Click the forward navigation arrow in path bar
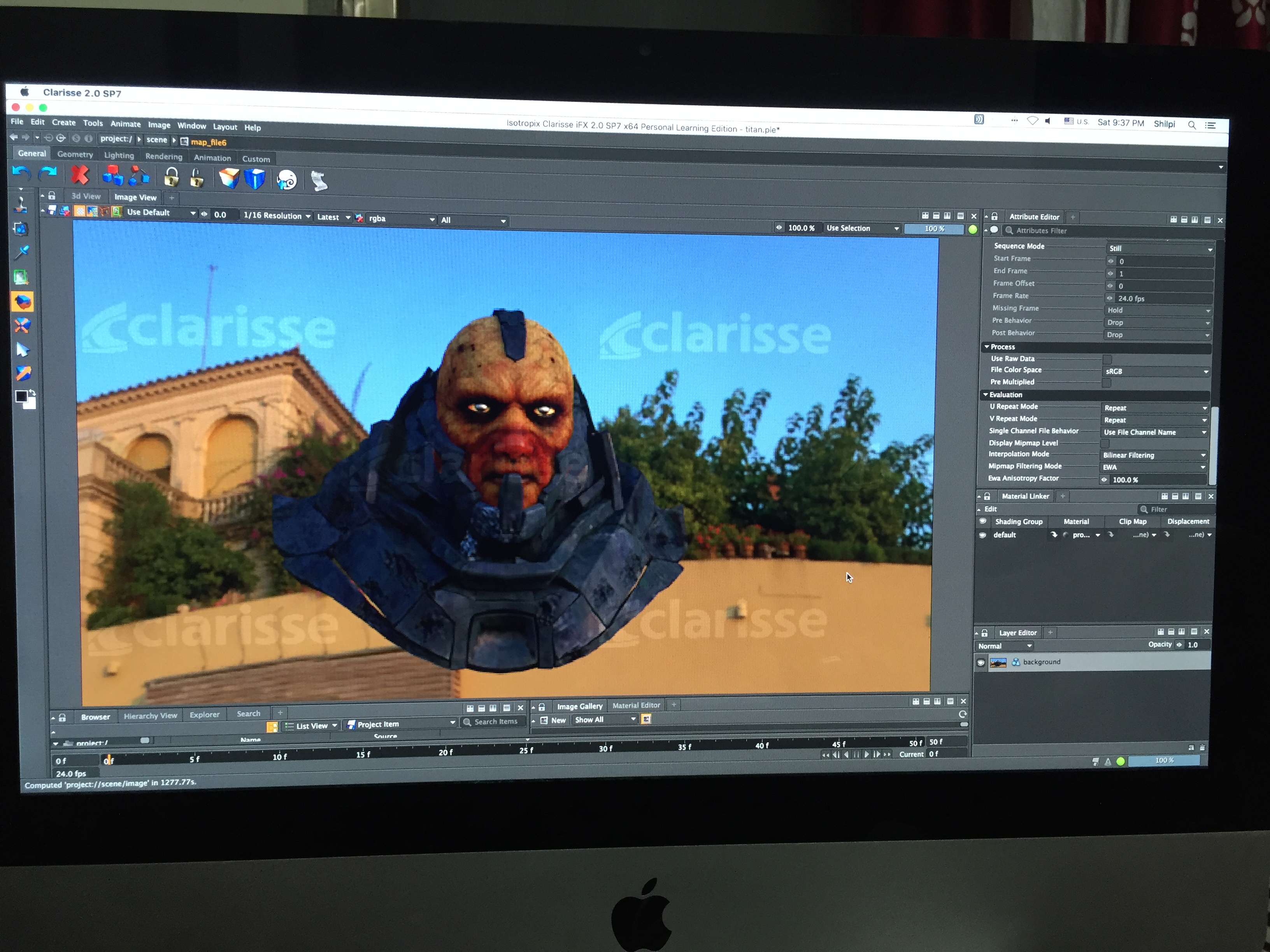1270x952 pixels. 25,138
